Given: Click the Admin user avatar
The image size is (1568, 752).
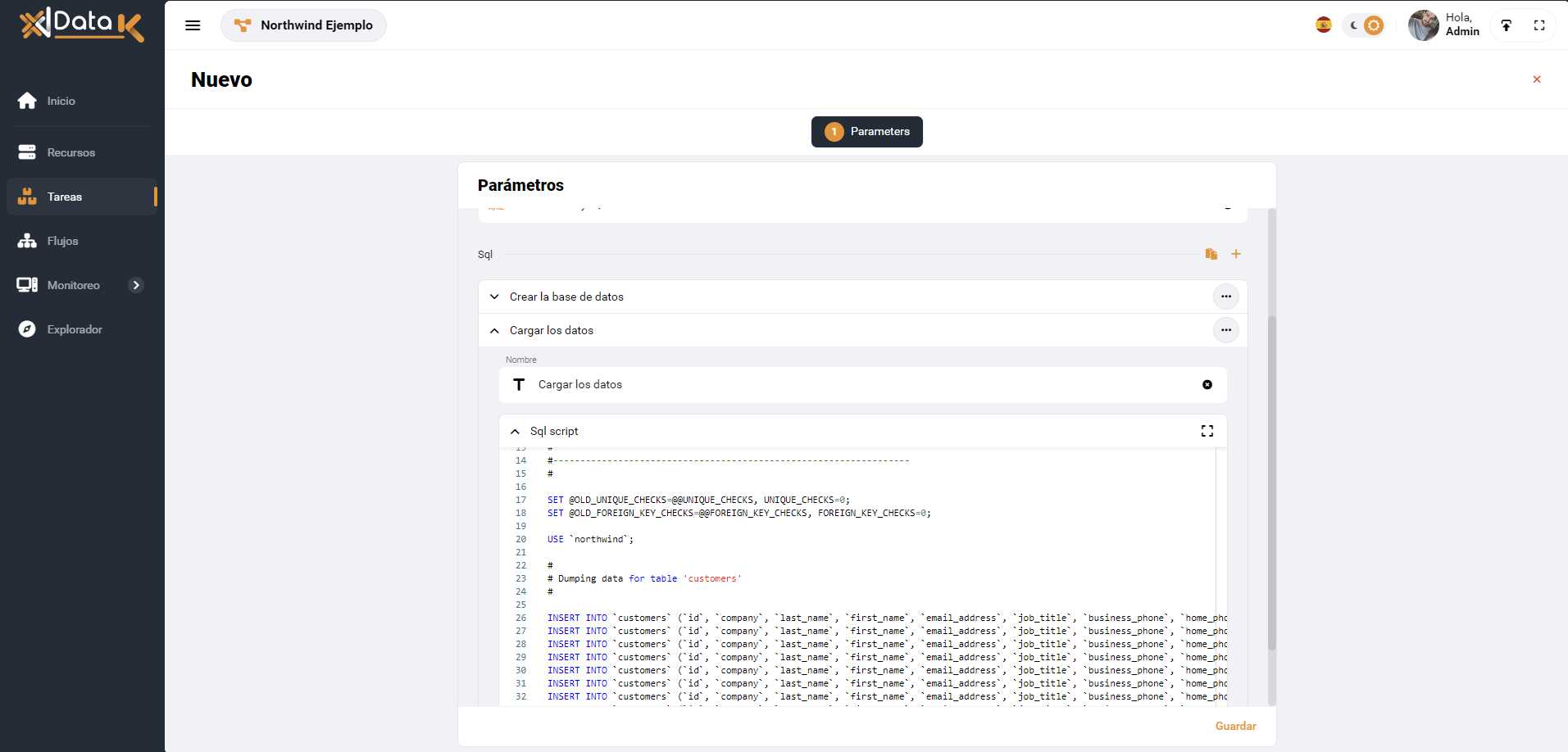Looking at the screenshot, I should coord(1423,25).
